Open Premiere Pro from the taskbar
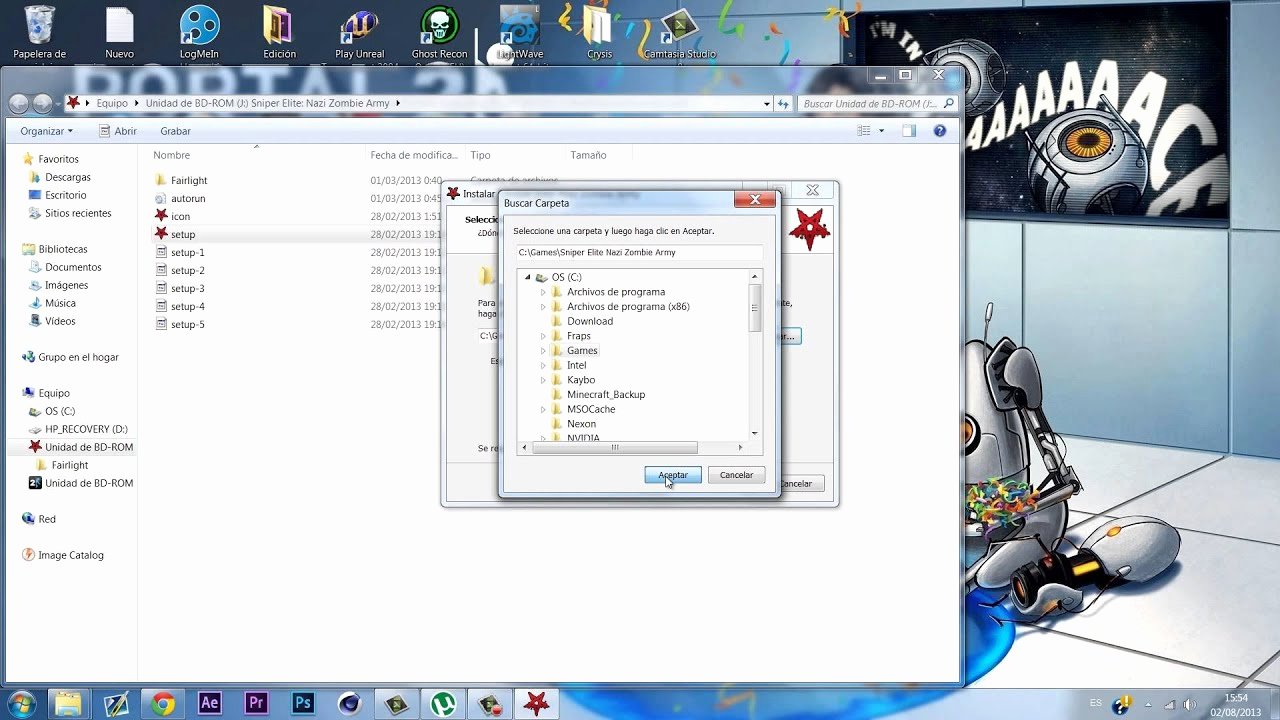1280x720 pixels. [257, 704]
